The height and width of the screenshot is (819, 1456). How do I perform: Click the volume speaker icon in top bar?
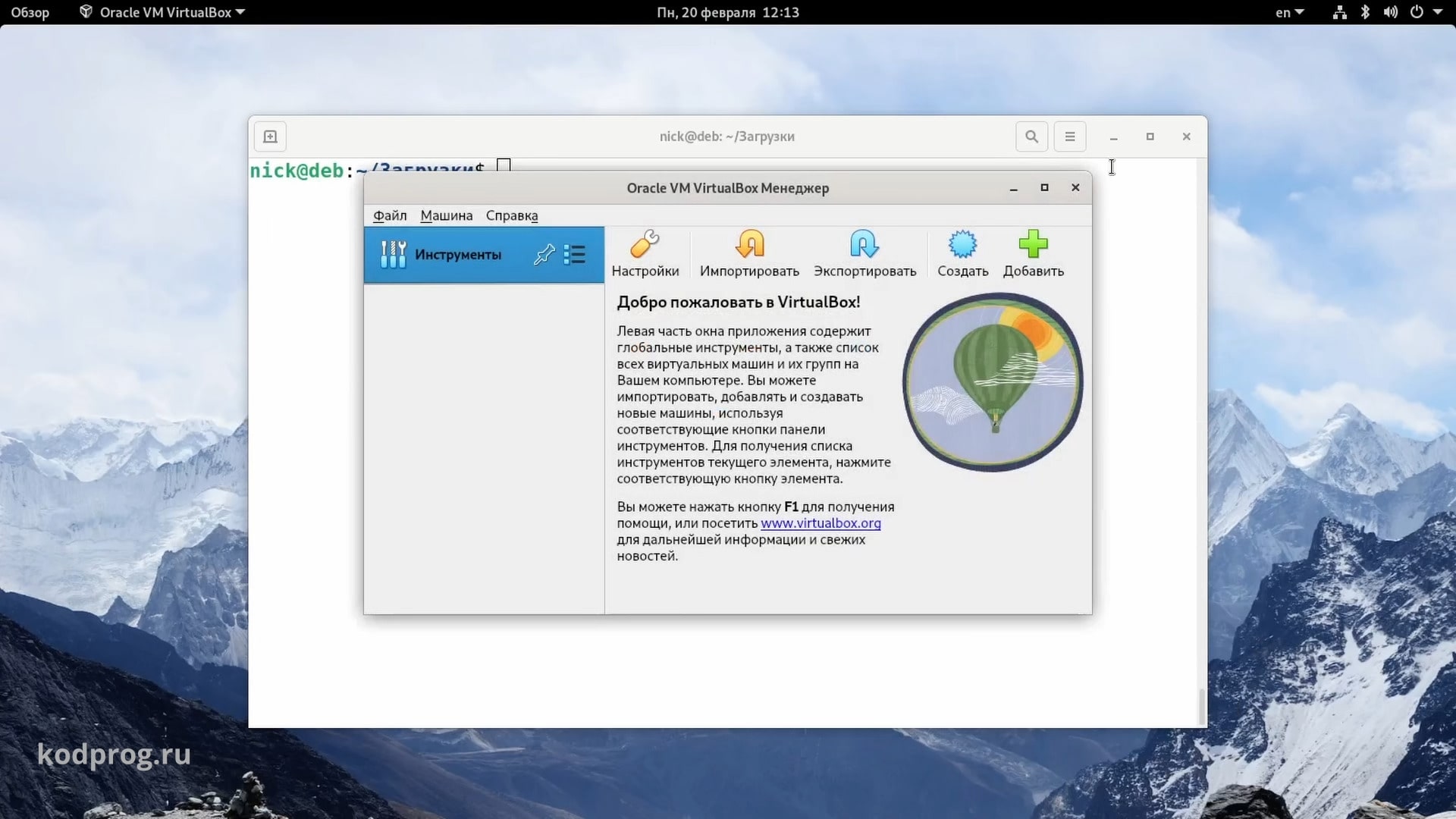coord(1390,12)
